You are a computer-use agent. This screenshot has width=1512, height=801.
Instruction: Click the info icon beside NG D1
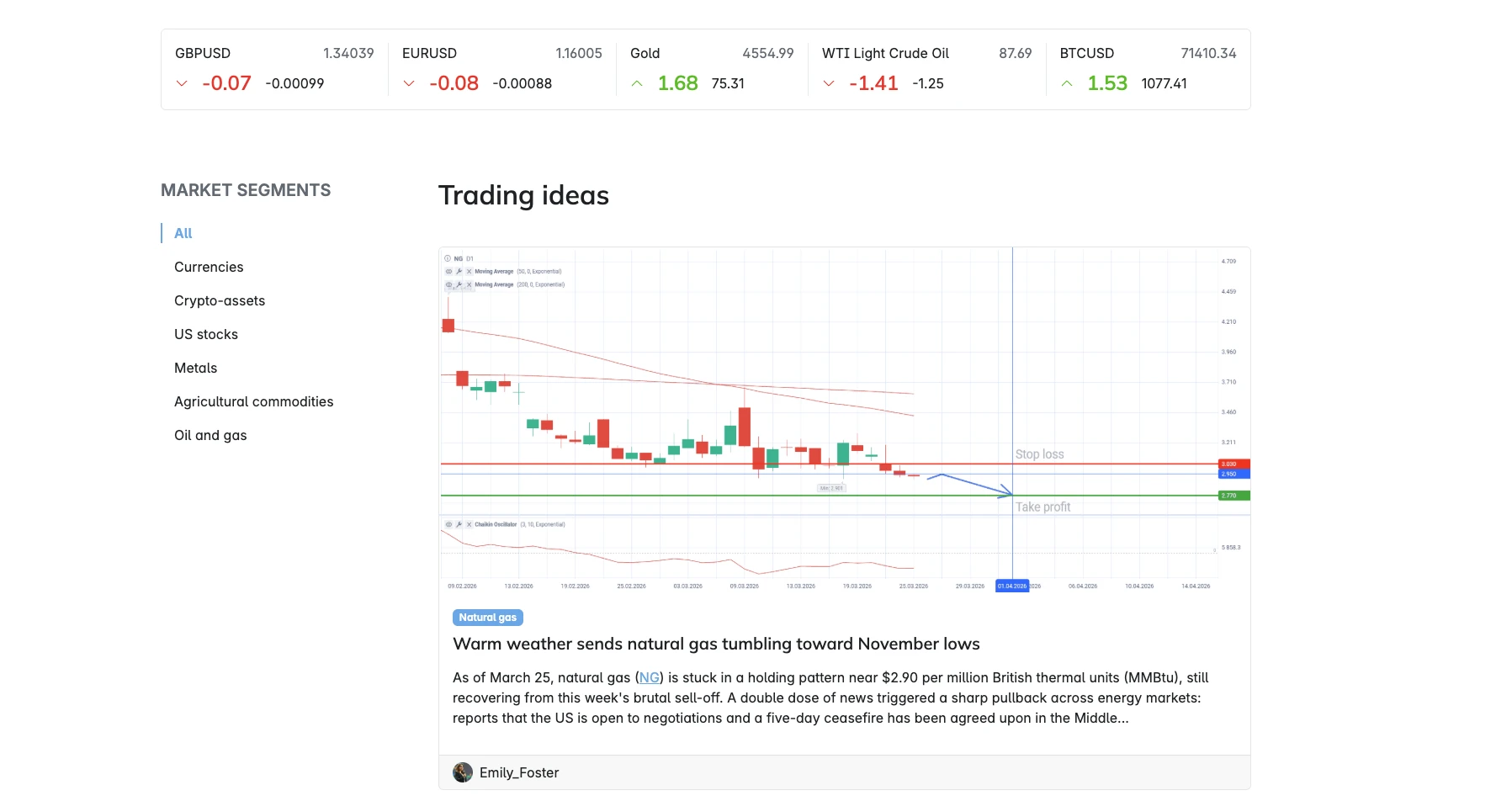coord(448,258)
